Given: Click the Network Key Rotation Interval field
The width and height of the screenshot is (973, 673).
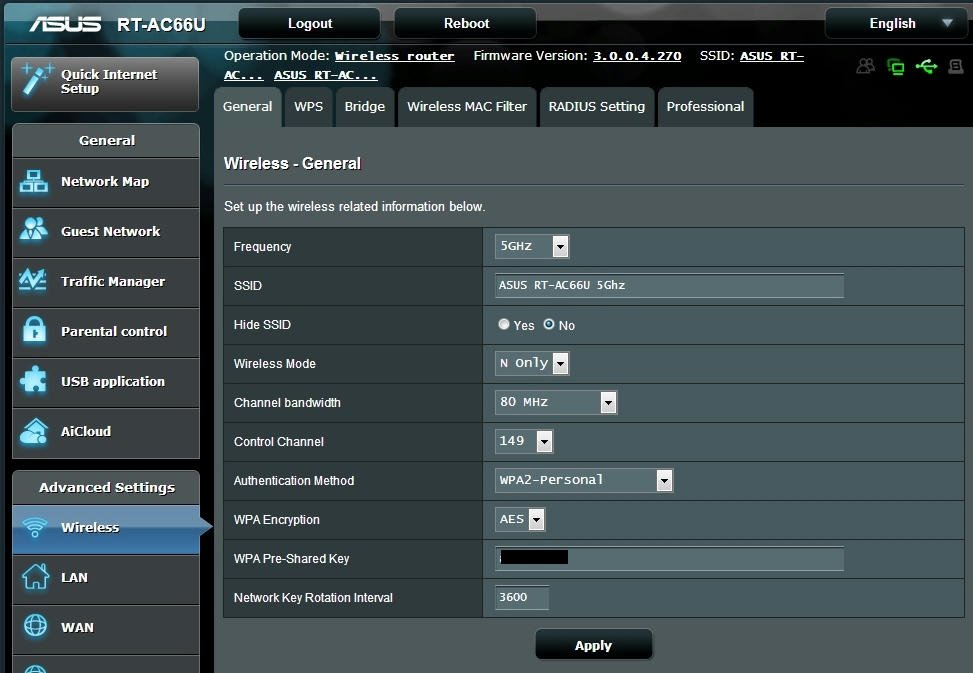Looking at the screenshot, I should coord(522,597).
